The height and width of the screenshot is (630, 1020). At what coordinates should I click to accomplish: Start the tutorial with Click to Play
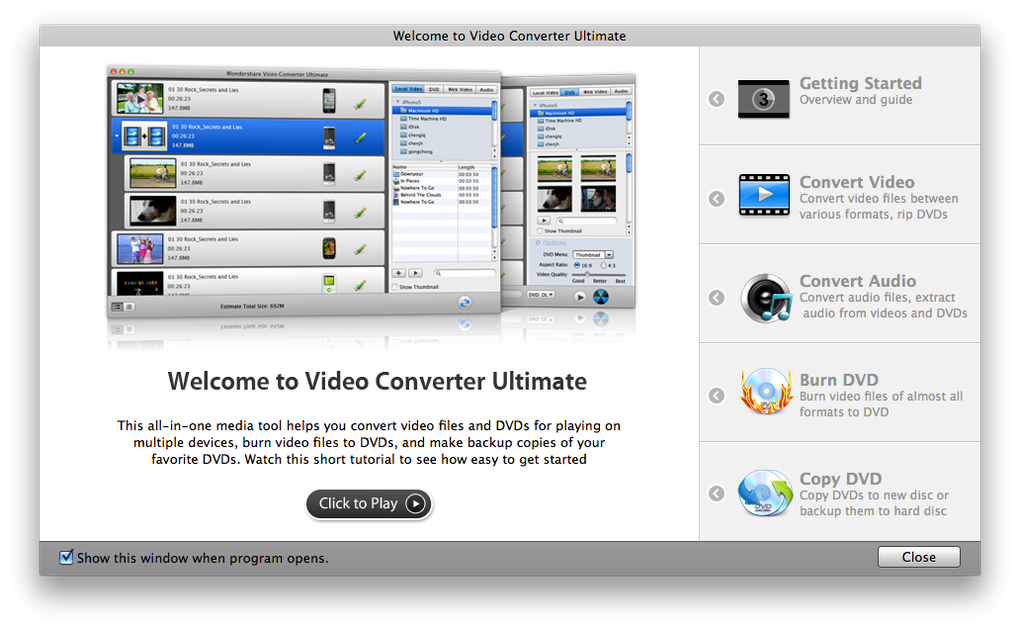tap(369, 504)
